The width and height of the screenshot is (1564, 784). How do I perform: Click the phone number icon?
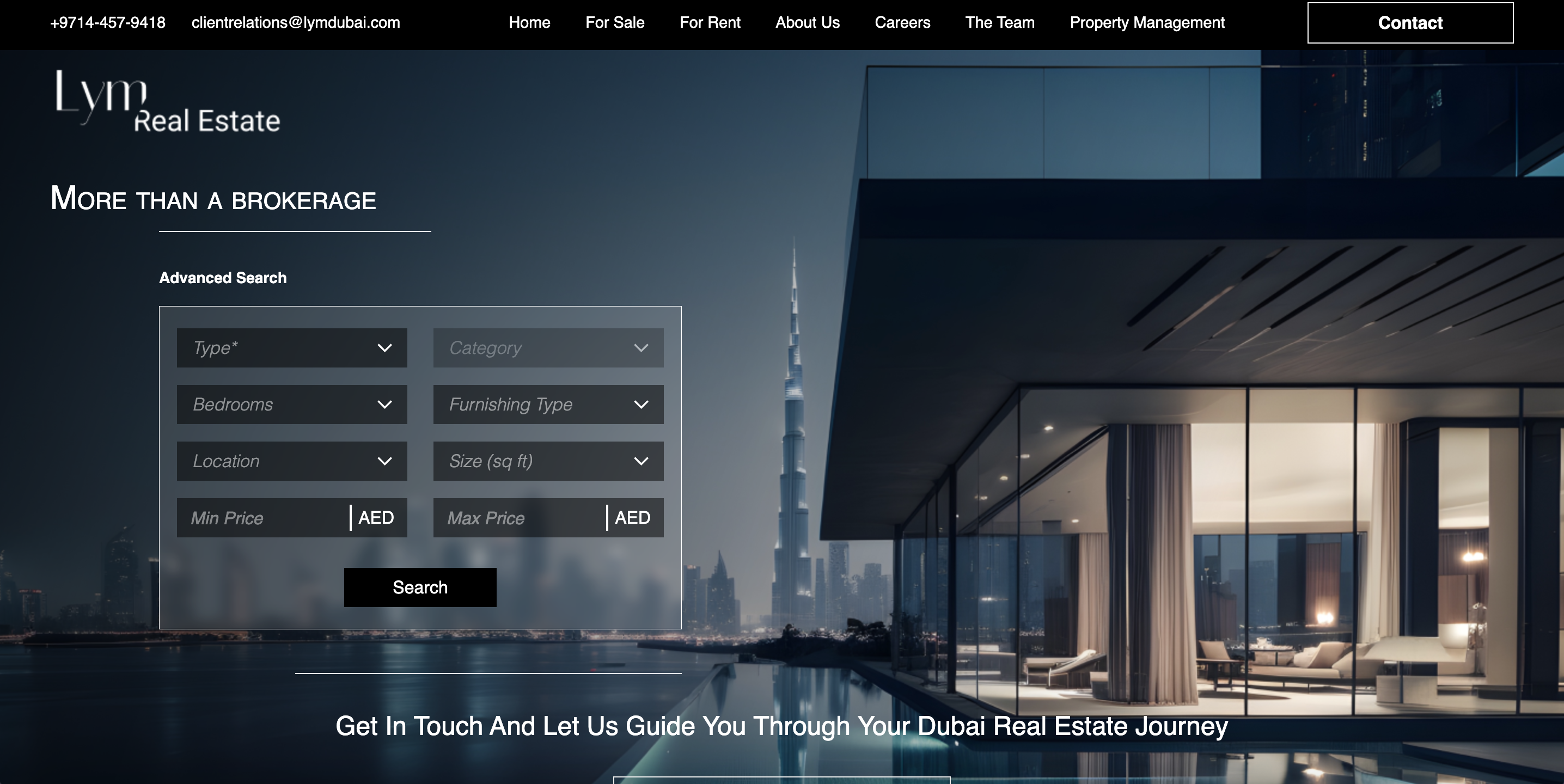point(109,22)
